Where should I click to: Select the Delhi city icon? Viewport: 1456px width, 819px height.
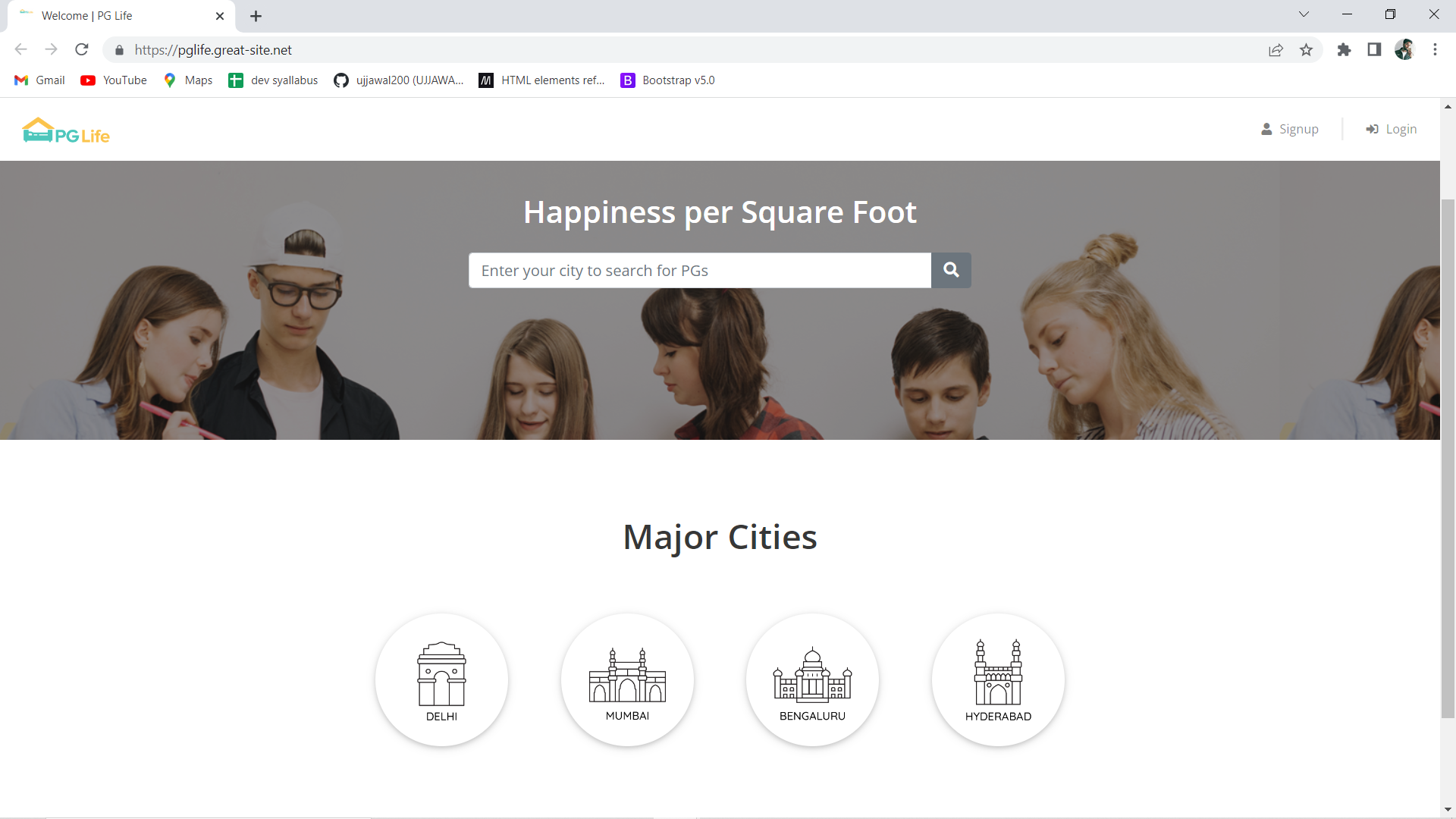(441, 680)
